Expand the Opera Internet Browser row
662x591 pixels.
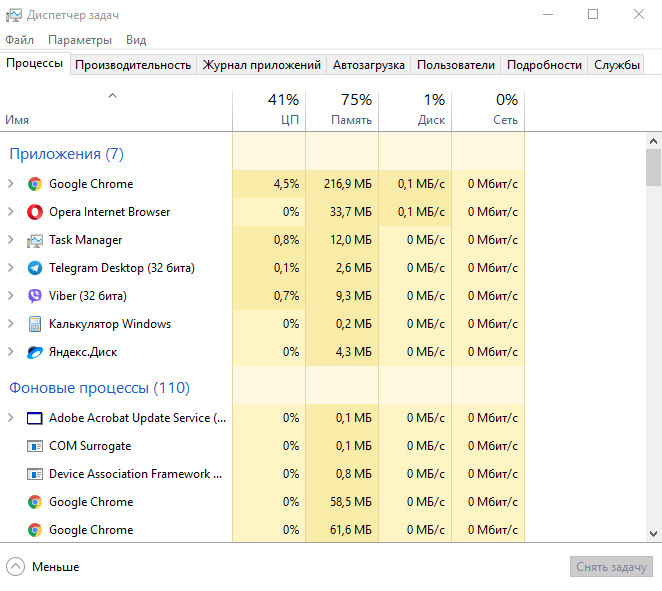pyautogui.click(x=11, y=211)
